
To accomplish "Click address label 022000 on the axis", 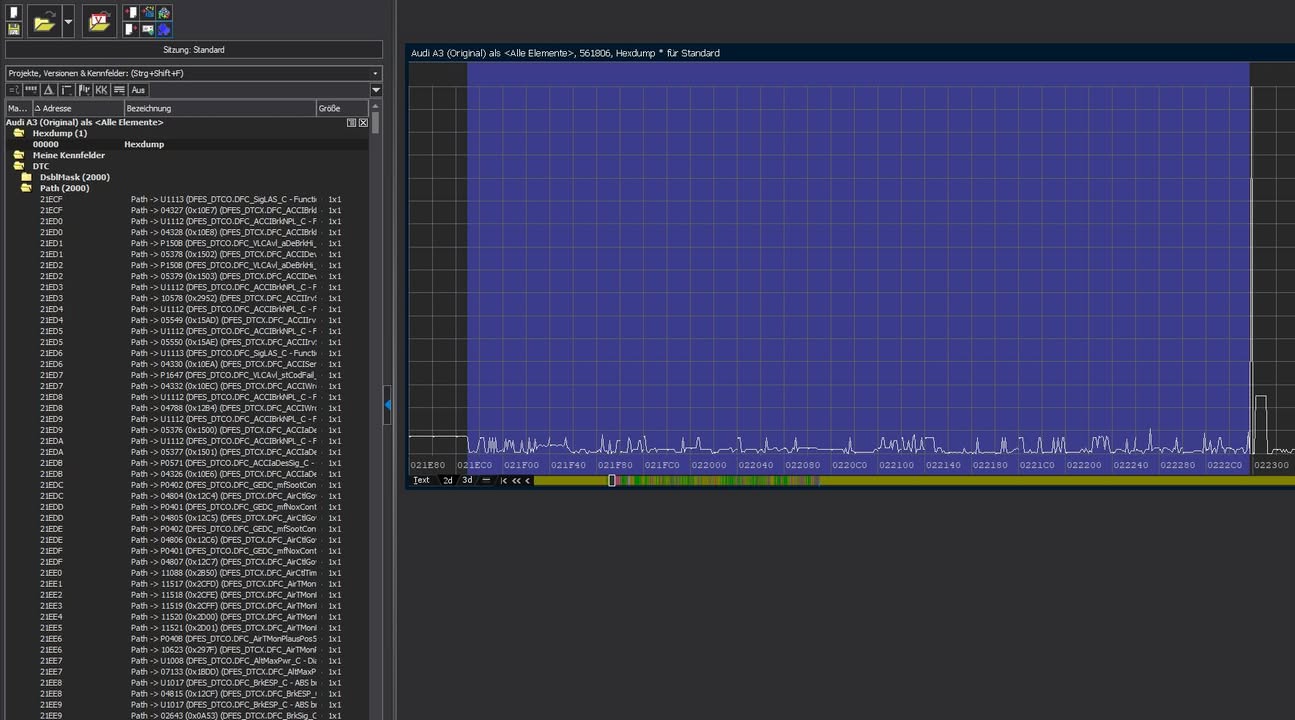I will point(709,465).
